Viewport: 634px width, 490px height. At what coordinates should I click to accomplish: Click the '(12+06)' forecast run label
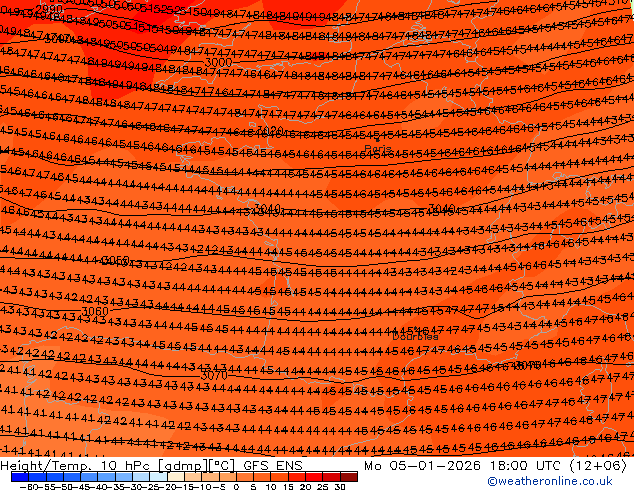[x=598, y=466]
